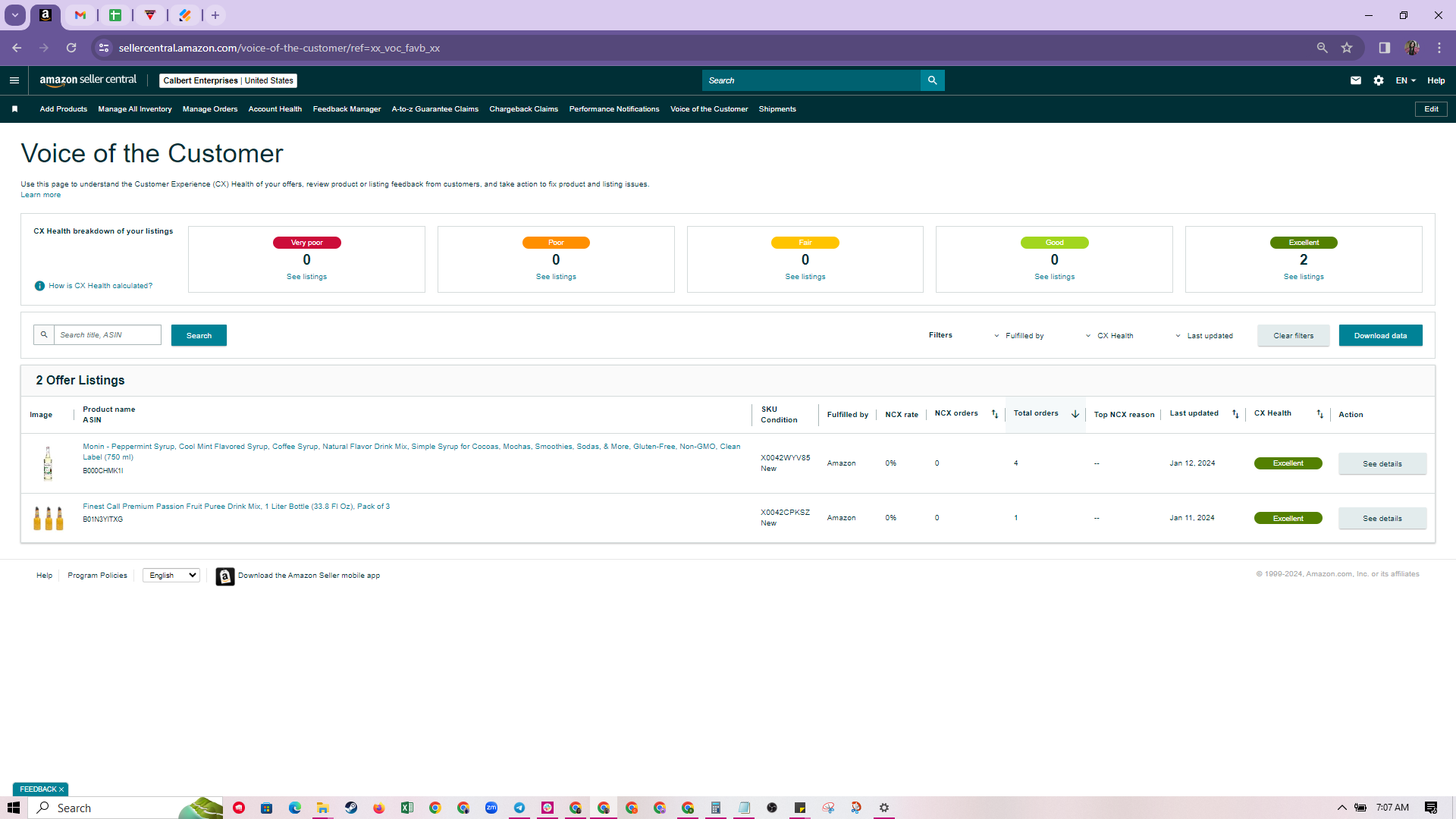Click the Seller Central top search field
The image size is (1456, 819).
click(x=811, y=80)
